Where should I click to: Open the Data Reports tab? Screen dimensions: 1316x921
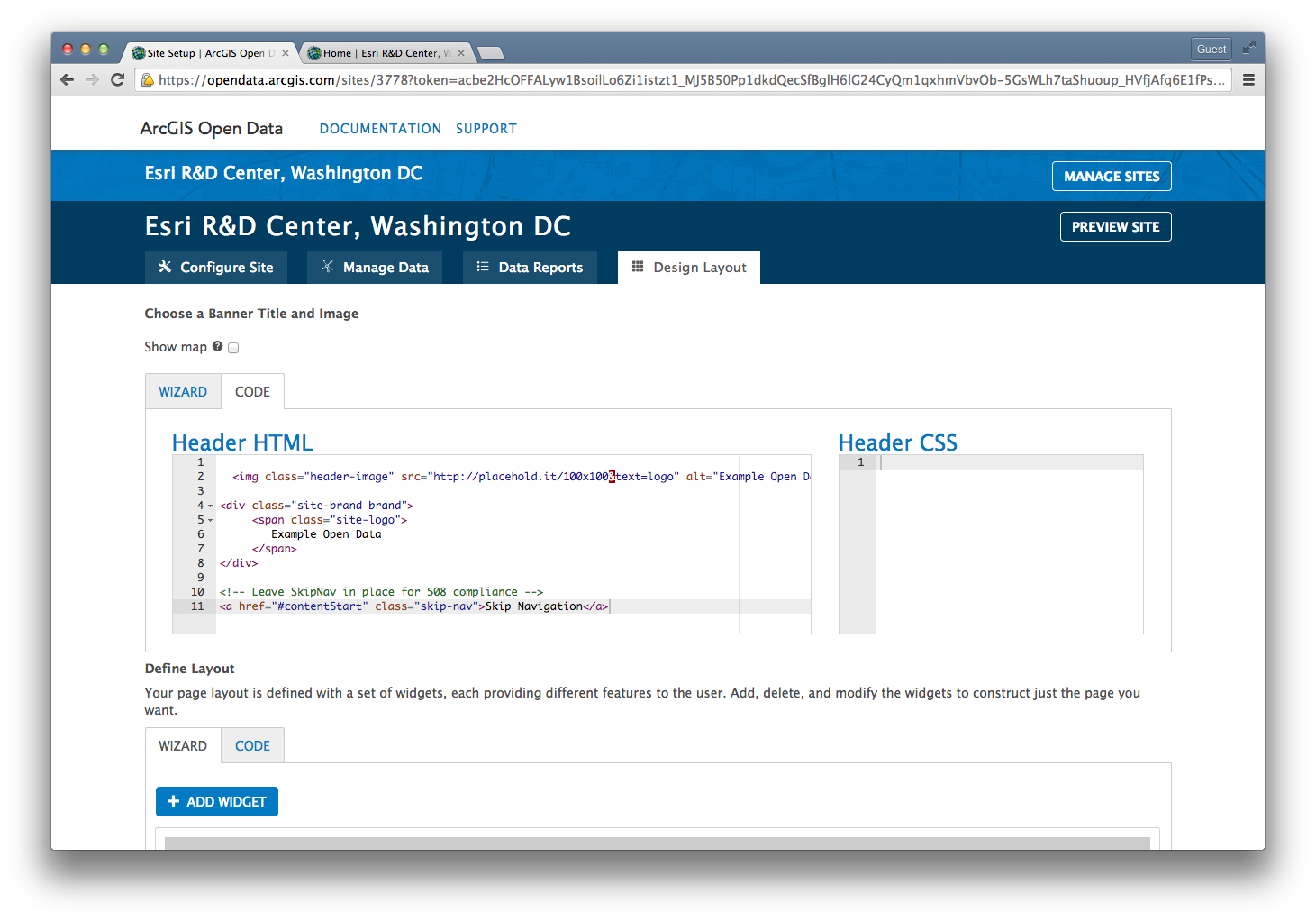click(530, 268)
